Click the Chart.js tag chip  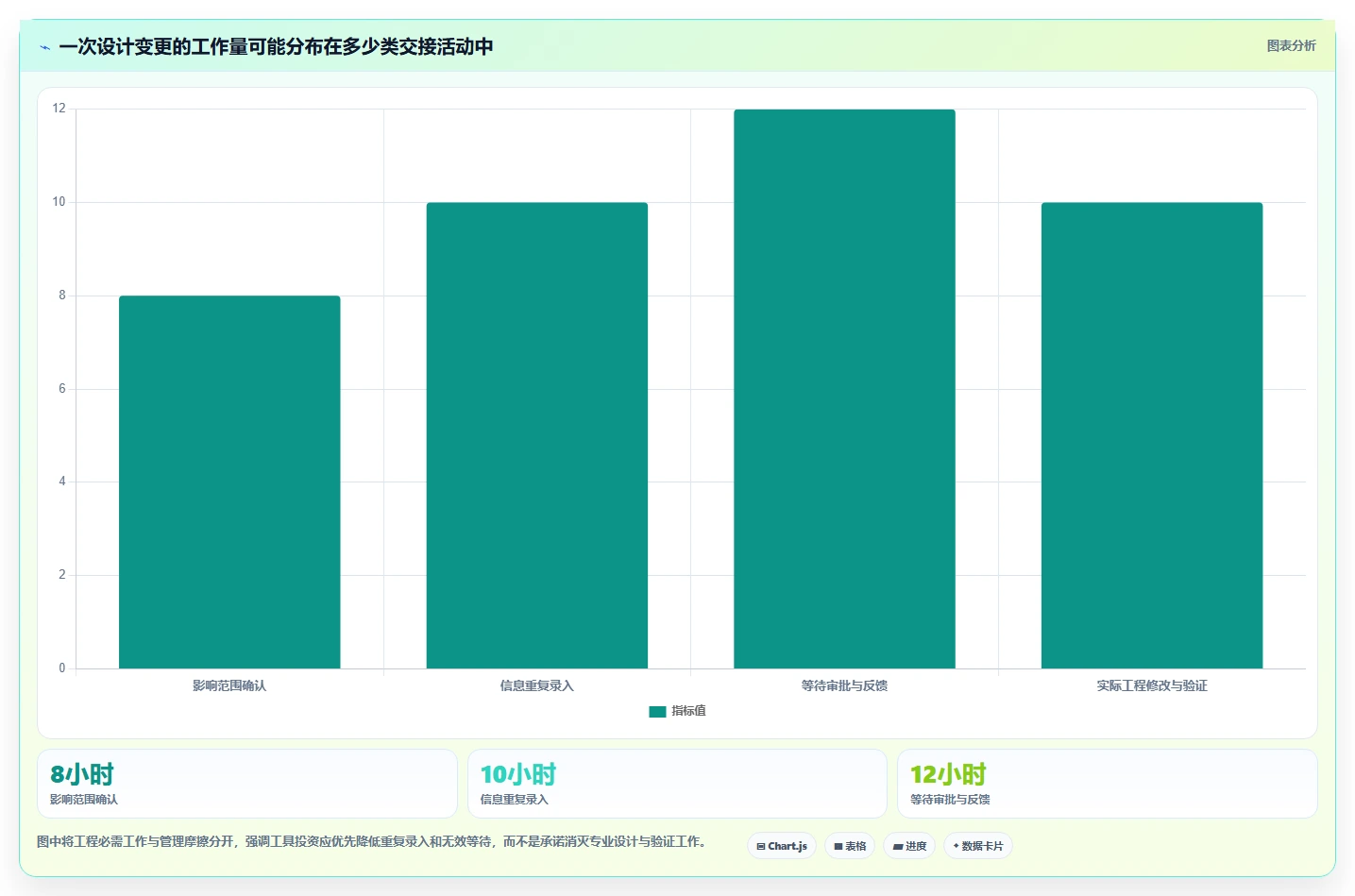782,846
